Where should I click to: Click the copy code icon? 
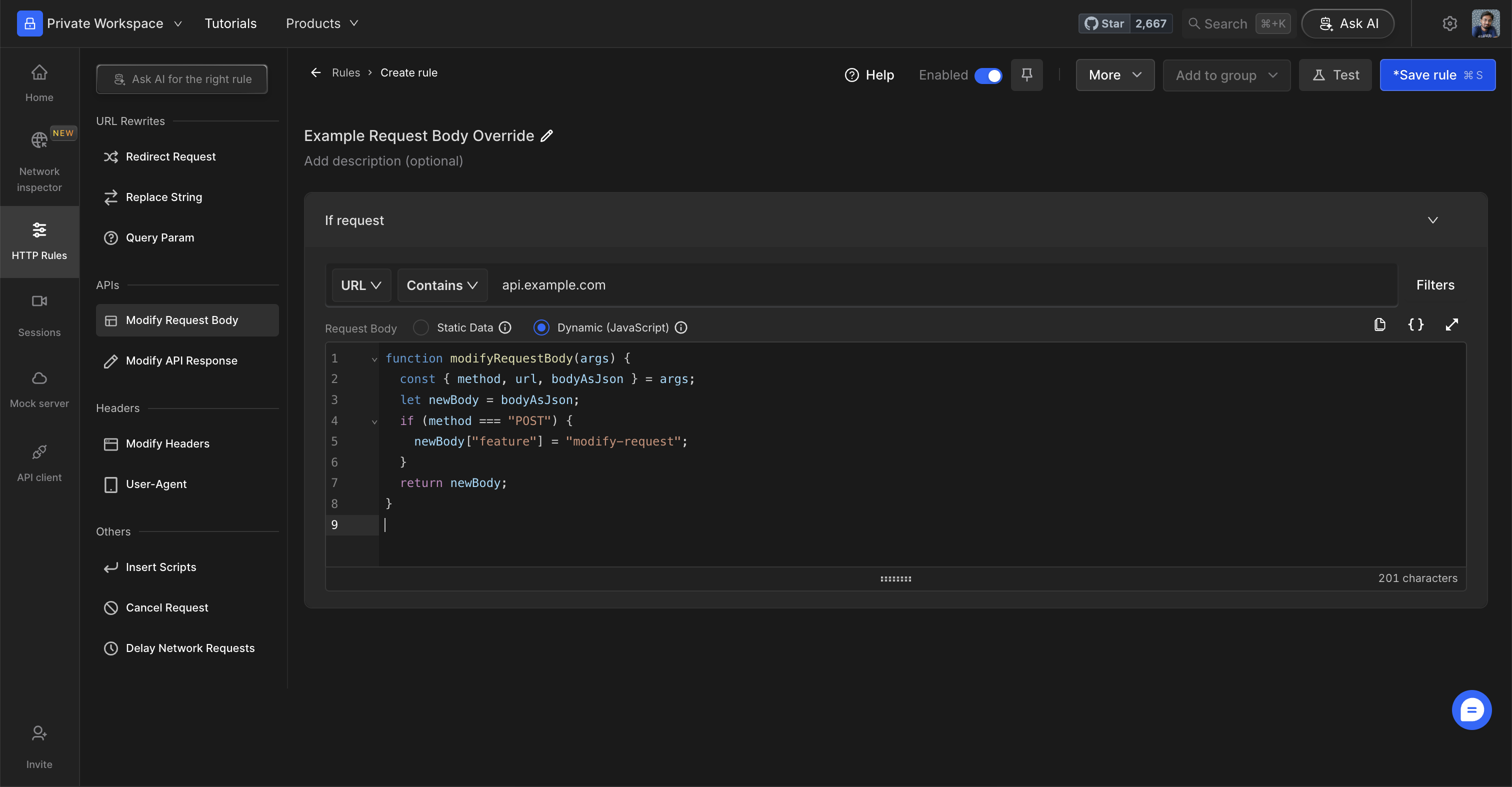tap(1379, 324)
